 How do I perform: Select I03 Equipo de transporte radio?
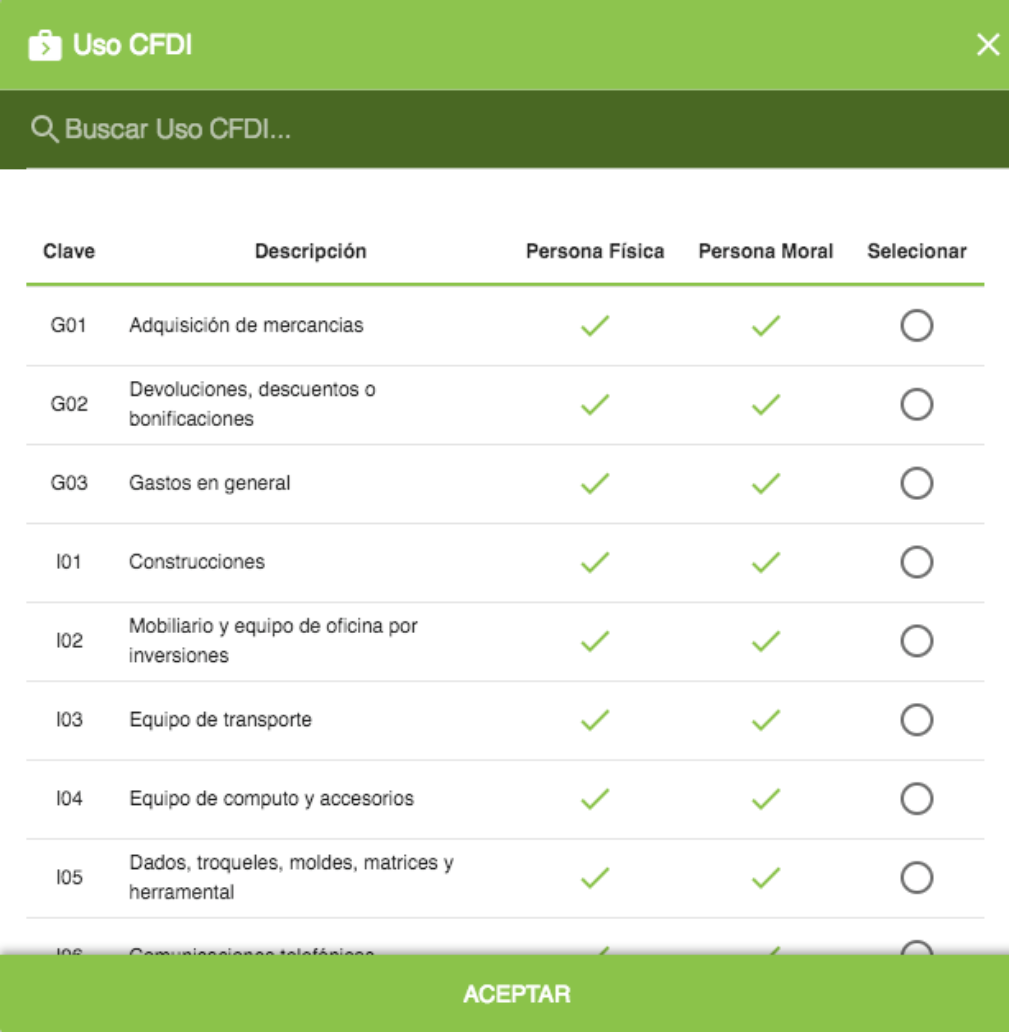point(916,720)
